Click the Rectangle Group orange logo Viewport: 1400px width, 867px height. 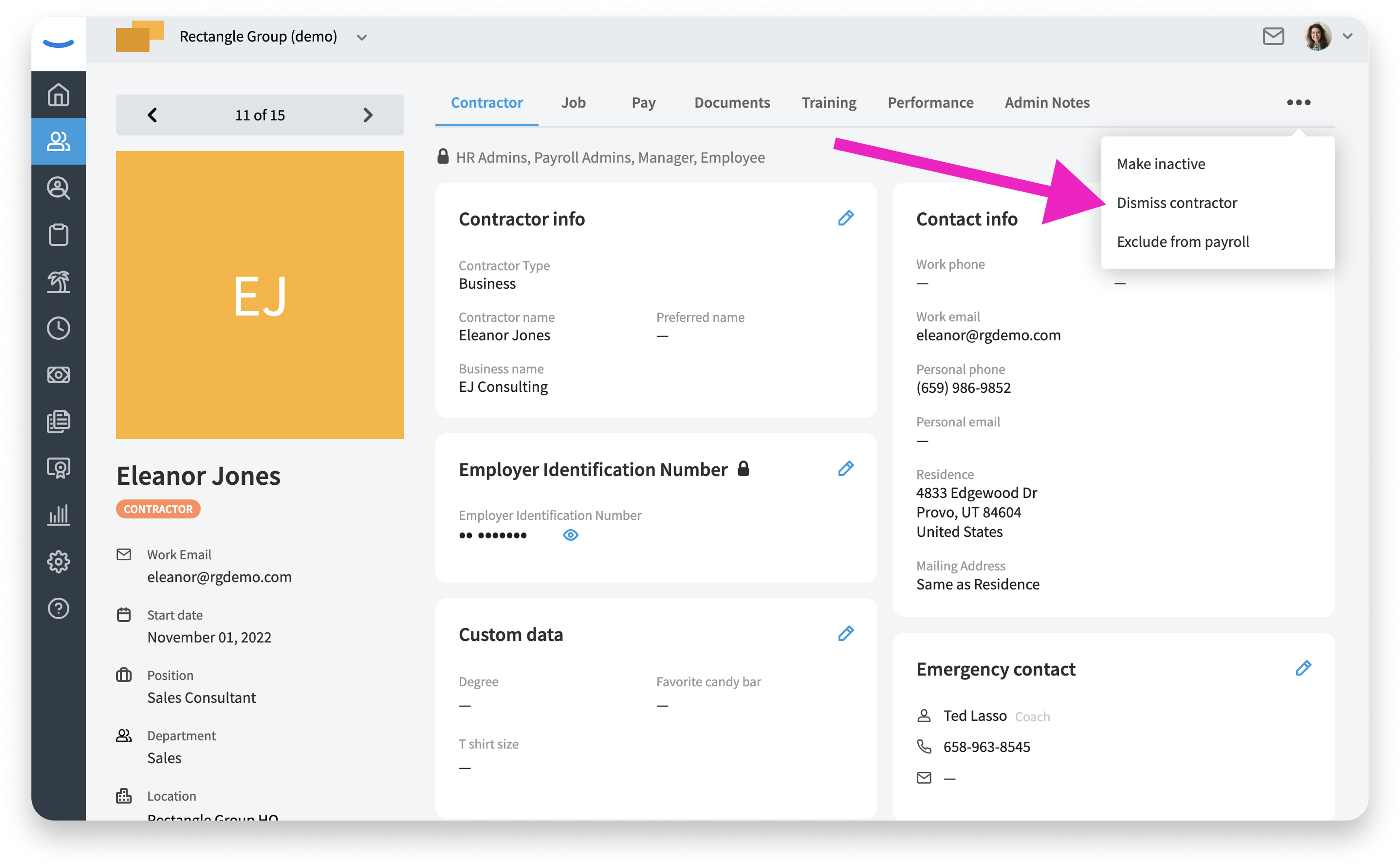pyautogui.click(x=139, y=36)
